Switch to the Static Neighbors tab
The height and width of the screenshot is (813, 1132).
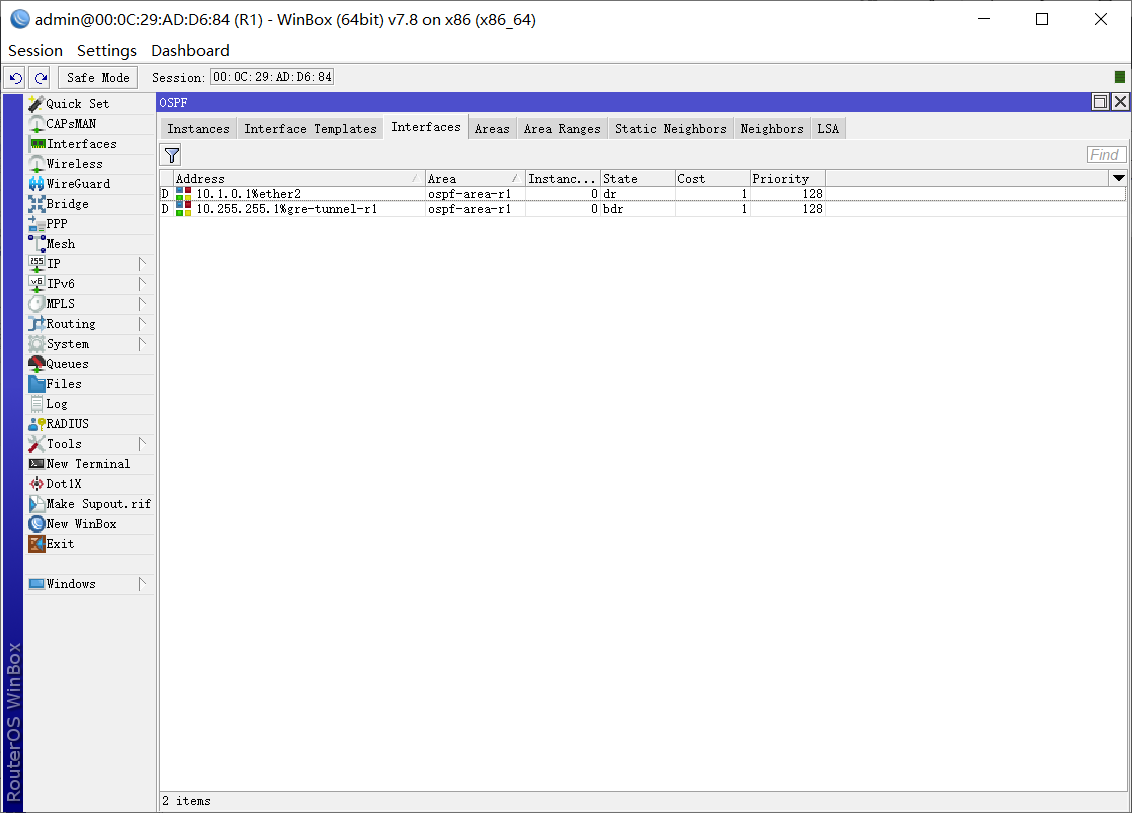pyautogui.click(x=671, y=129)
